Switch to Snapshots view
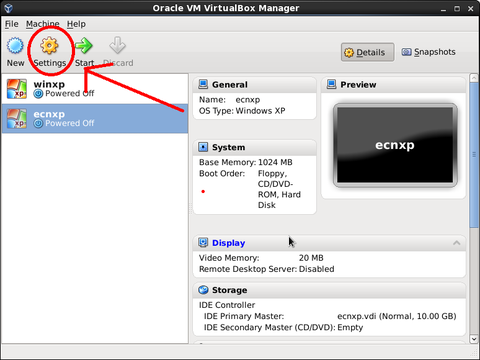Image resolution: width=480 pixels, height=360 pixels. (428, 52)
